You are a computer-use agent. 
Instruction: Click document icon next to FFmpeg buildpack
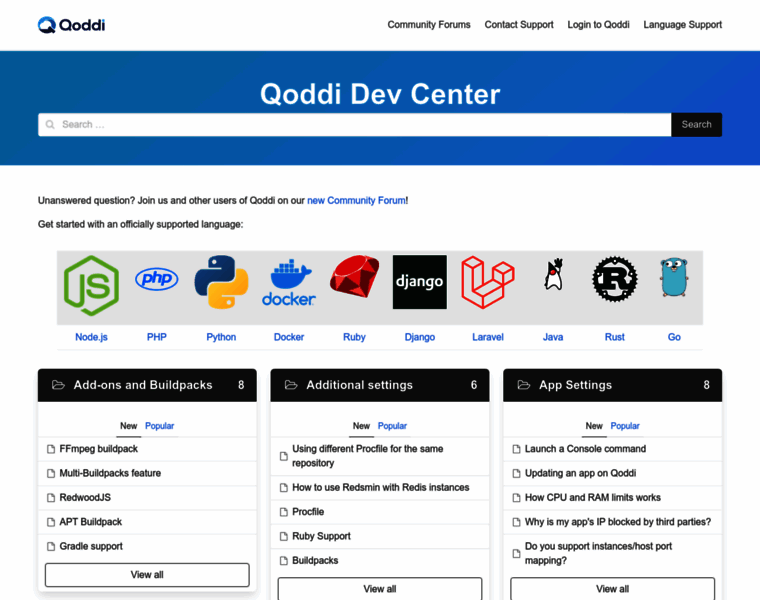(51, 449)
